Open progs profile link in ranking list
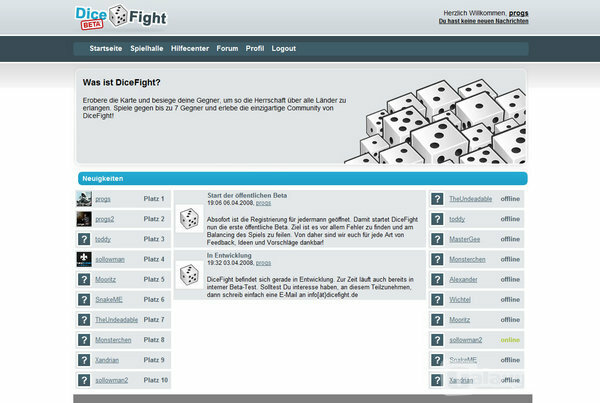The image size is (600, 403). click(103, 199)
